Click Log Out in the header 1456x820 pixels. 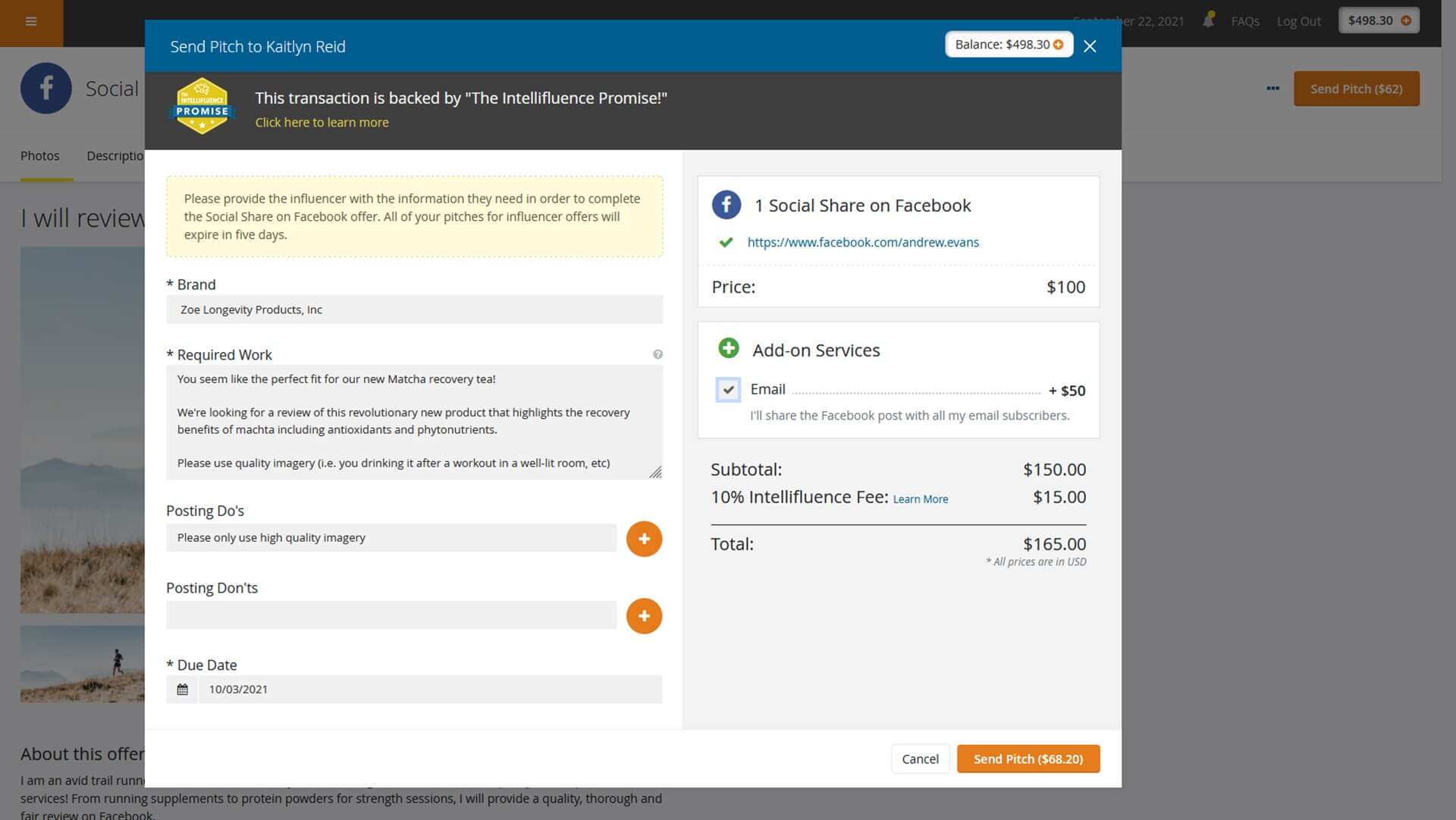(1298, 21)
